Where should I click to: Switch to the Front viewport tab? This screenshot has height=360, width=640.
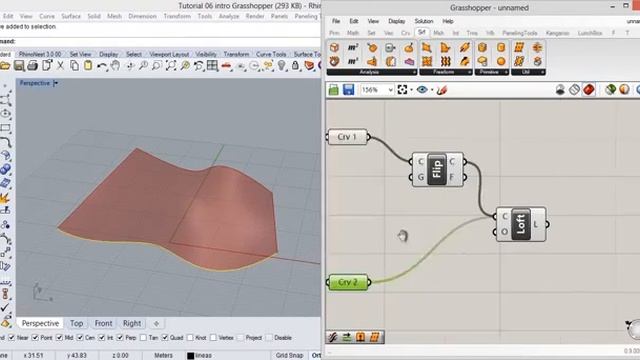point(103,323)
